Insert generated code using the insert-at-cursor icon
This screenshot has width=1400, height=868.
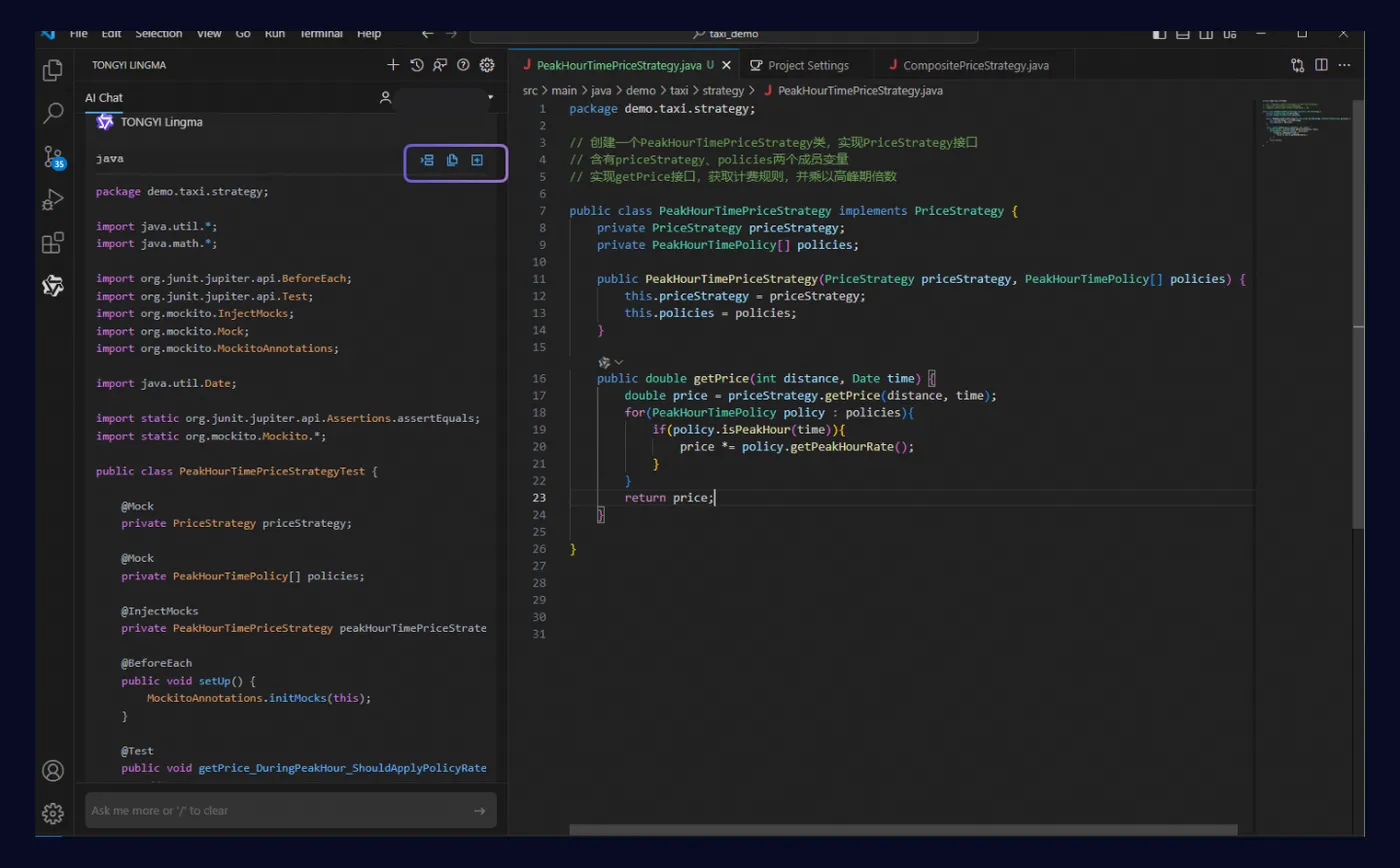point(427,161)
